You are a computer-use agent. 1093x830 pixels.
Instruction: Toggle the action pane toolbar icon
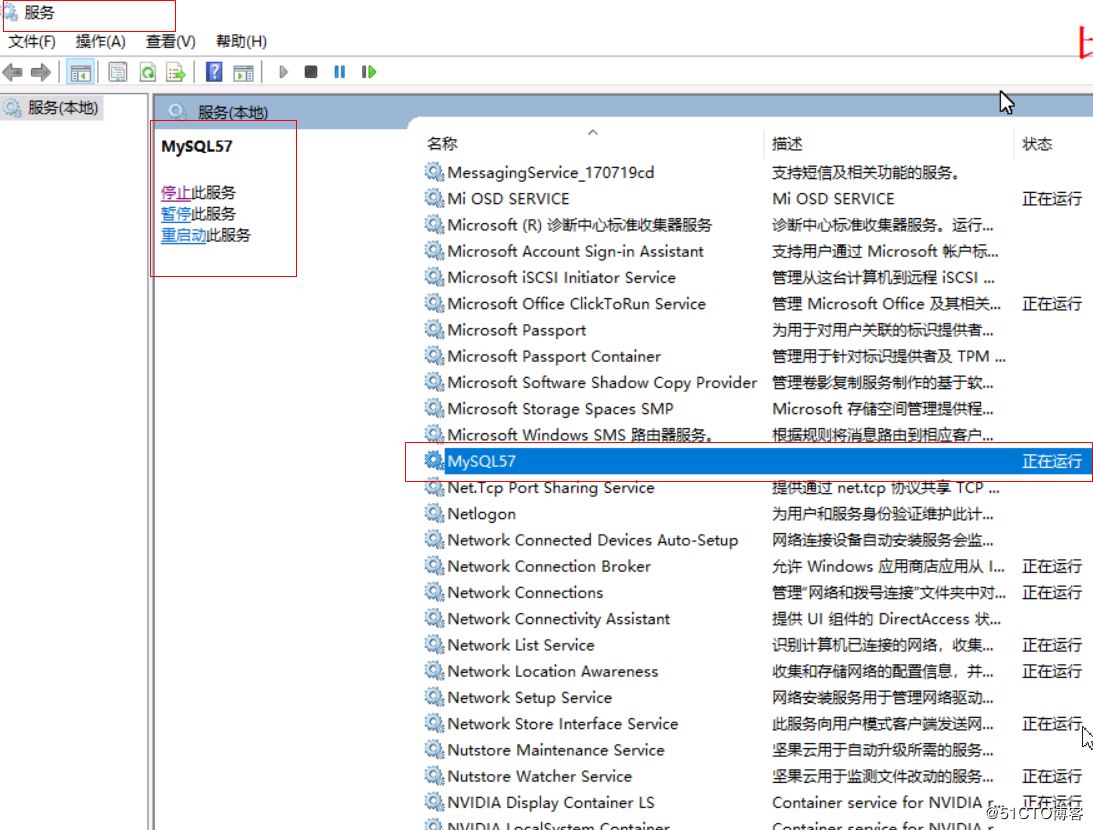[x=243, y=72]
